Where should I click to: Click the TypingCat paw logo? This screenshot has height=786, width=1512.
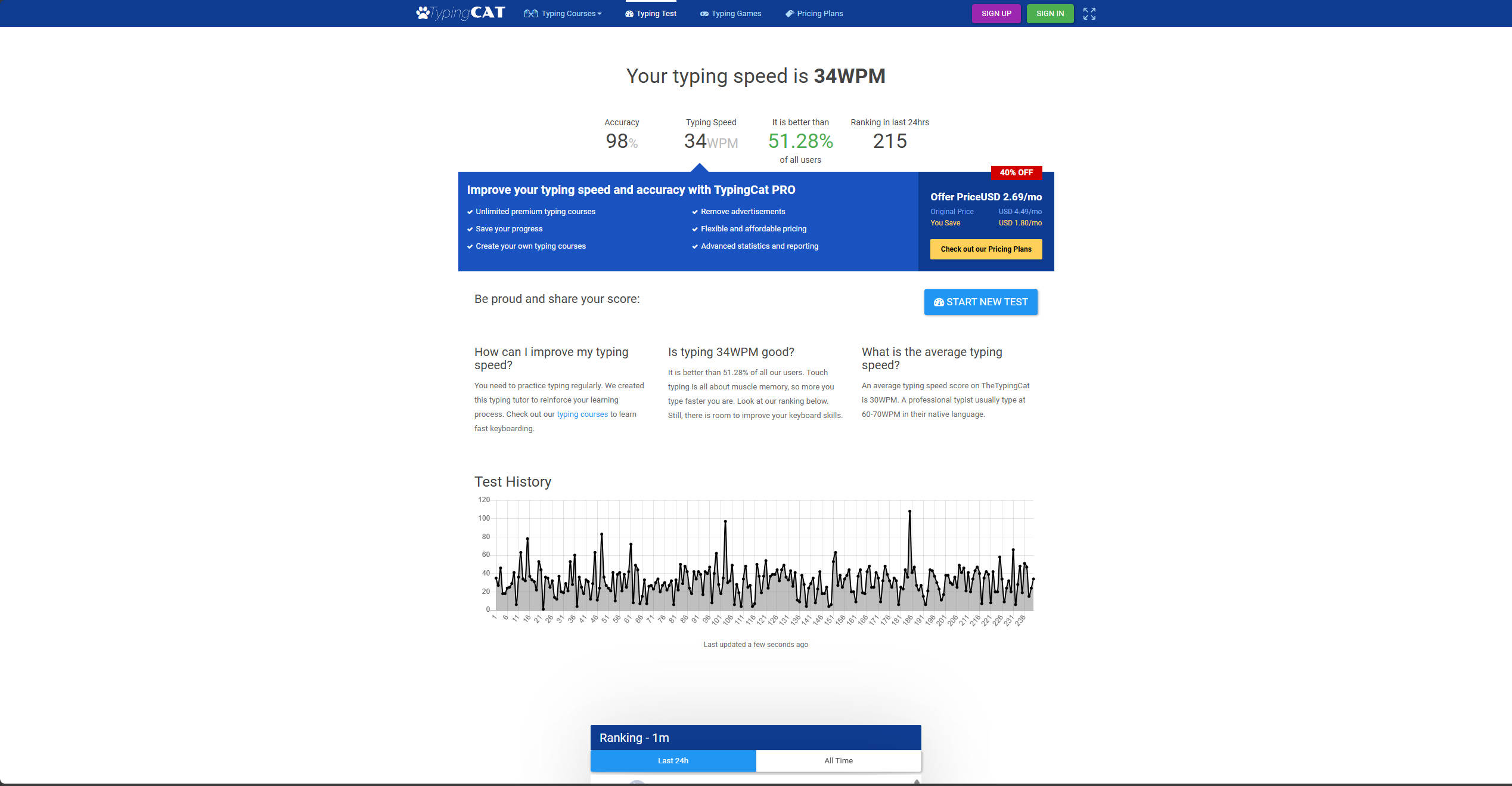pyautogui.click(x=460, y=13)
